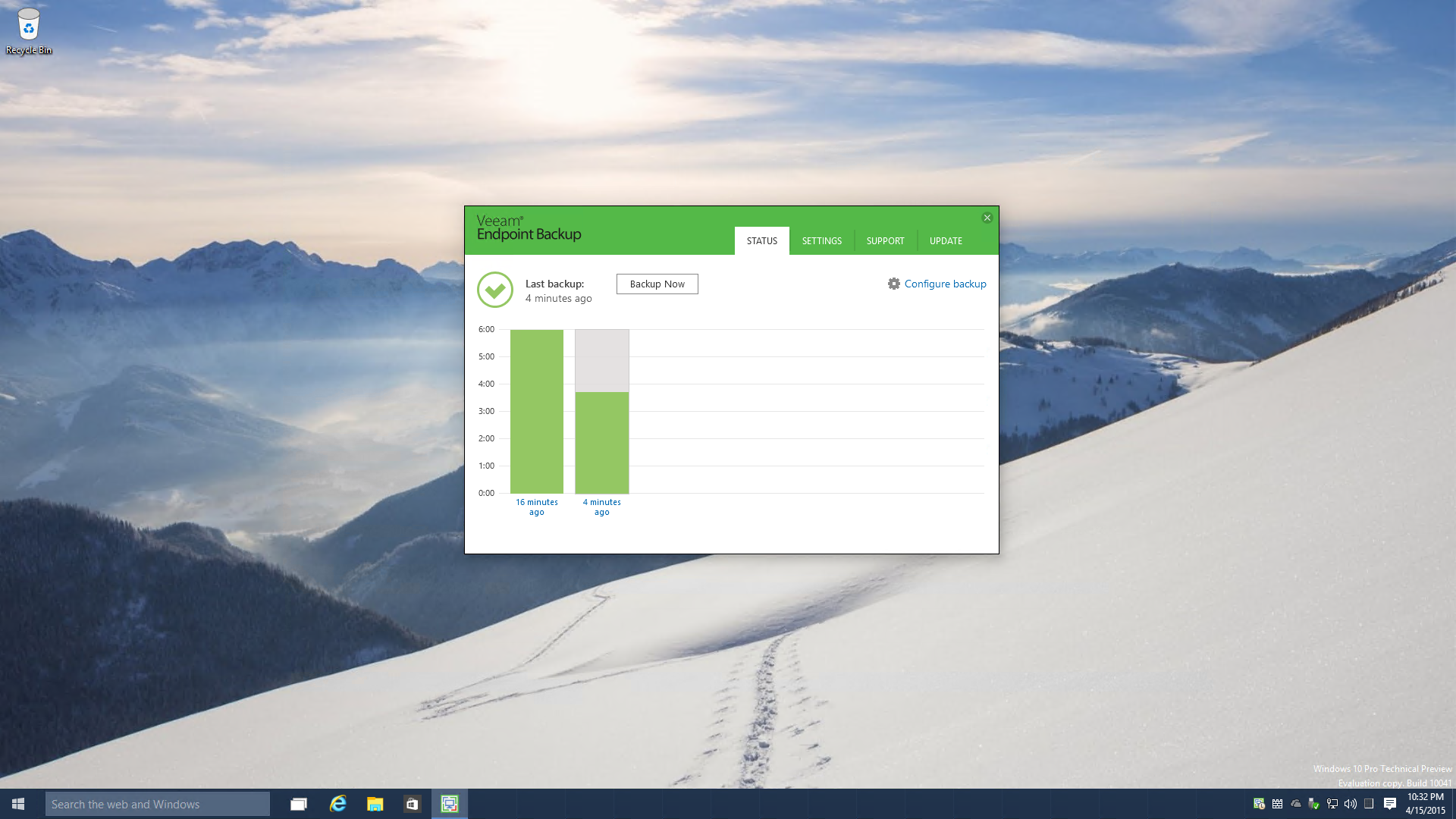This screenshot has width=1456, height=819.
Task: Click the Backup Now button
Action: point(657,284)
